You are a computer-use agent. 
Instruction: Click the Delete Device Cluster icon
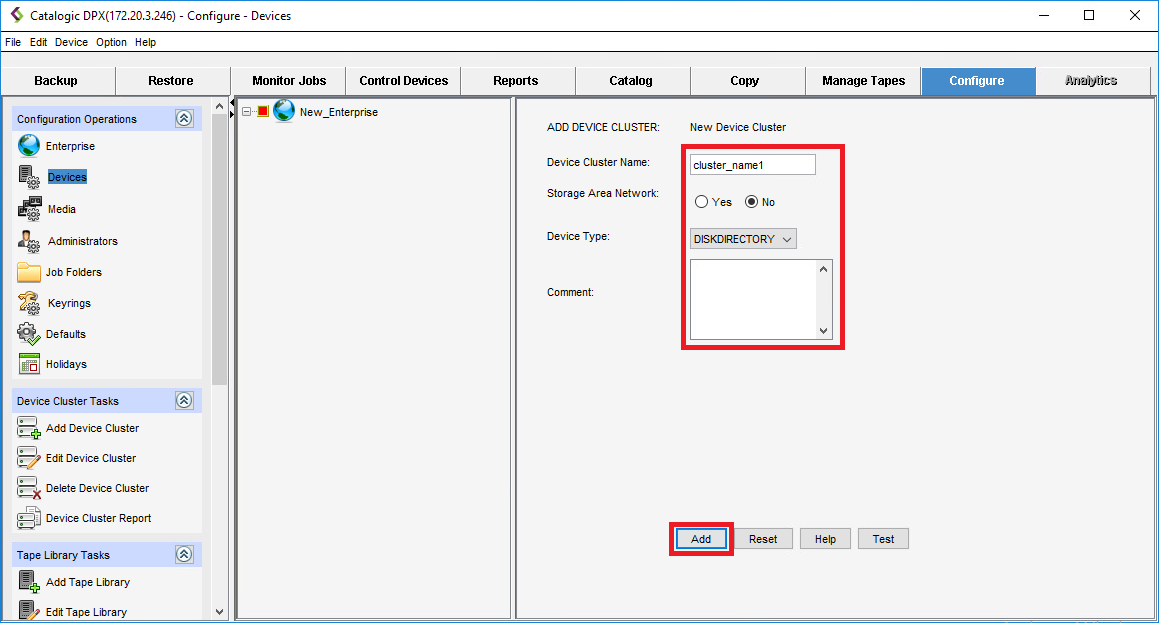click(x=29, y=488)
